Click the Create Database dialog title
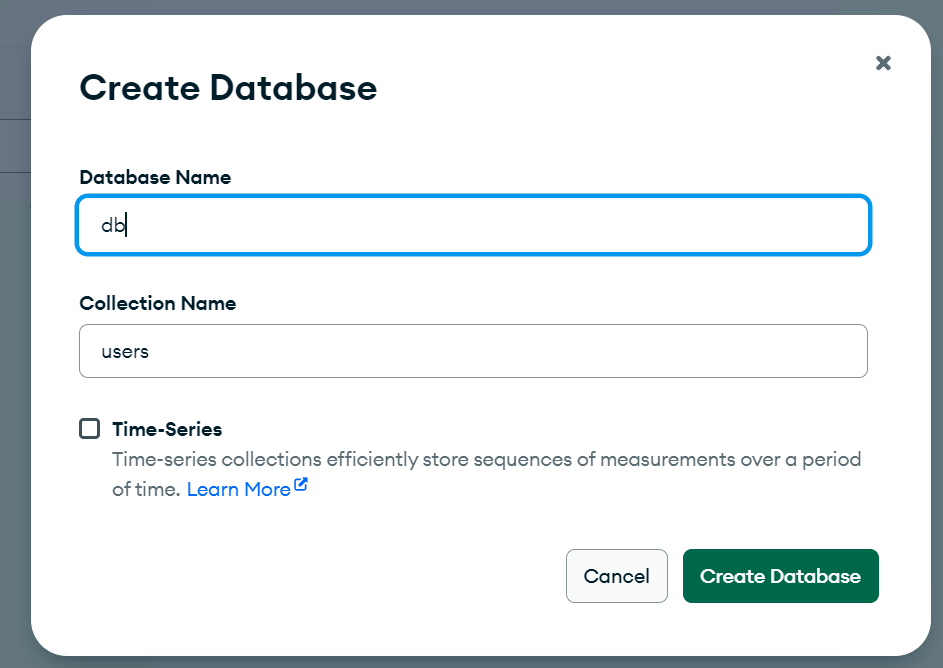Image resolution: width=943 pixels, height=668 pixels. [228, 88]
